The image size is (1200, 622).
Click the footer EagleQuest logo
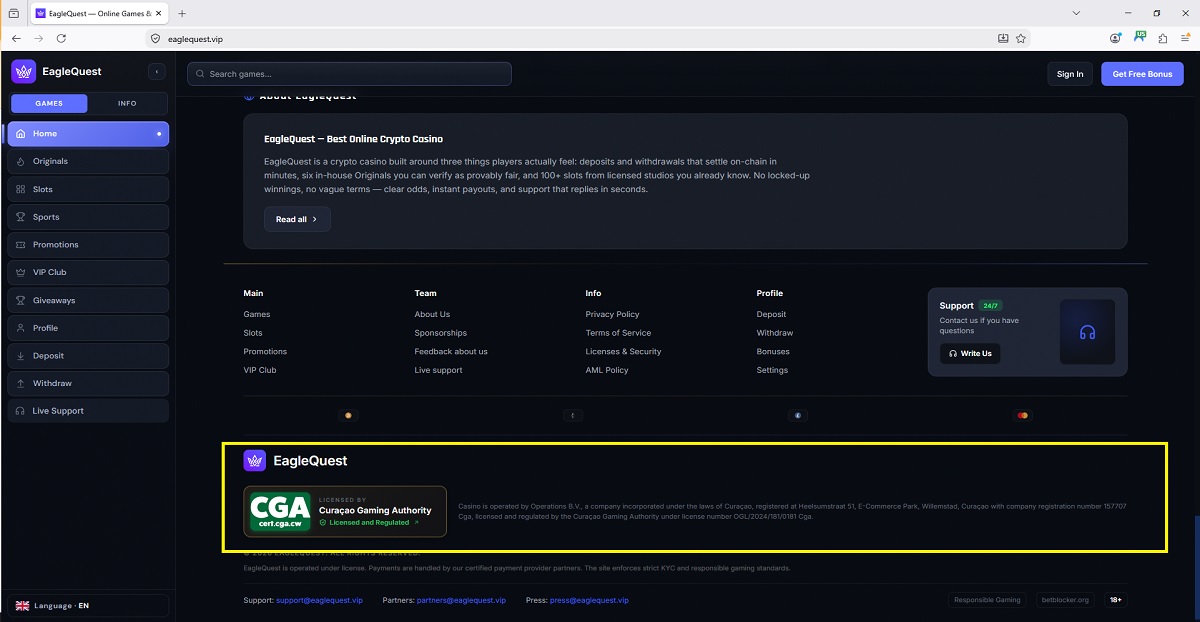click(x=296, y=461)
